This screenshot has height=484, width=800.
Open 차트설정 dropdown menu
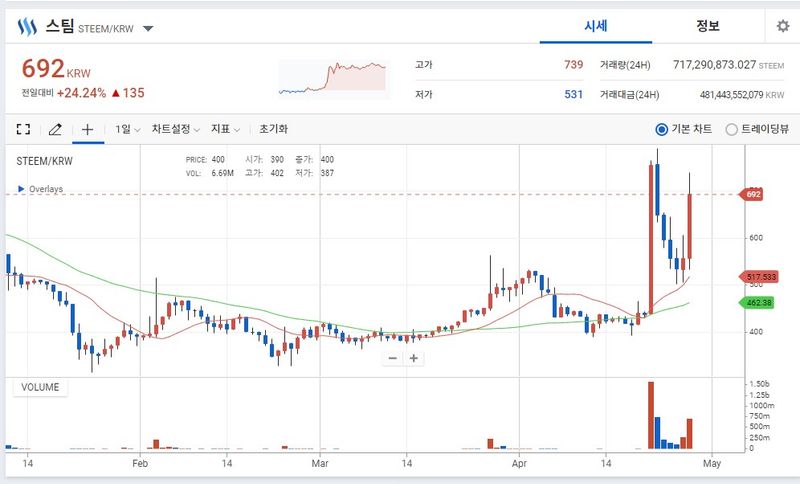coord(176,130)
